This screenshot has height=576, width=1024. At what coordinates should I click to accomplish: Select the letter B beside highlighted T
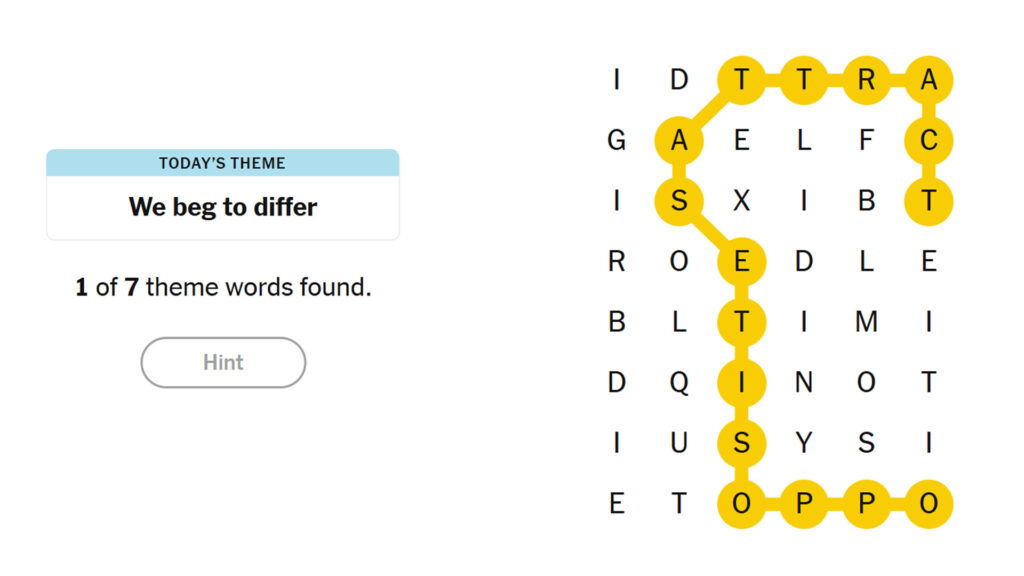867,200
